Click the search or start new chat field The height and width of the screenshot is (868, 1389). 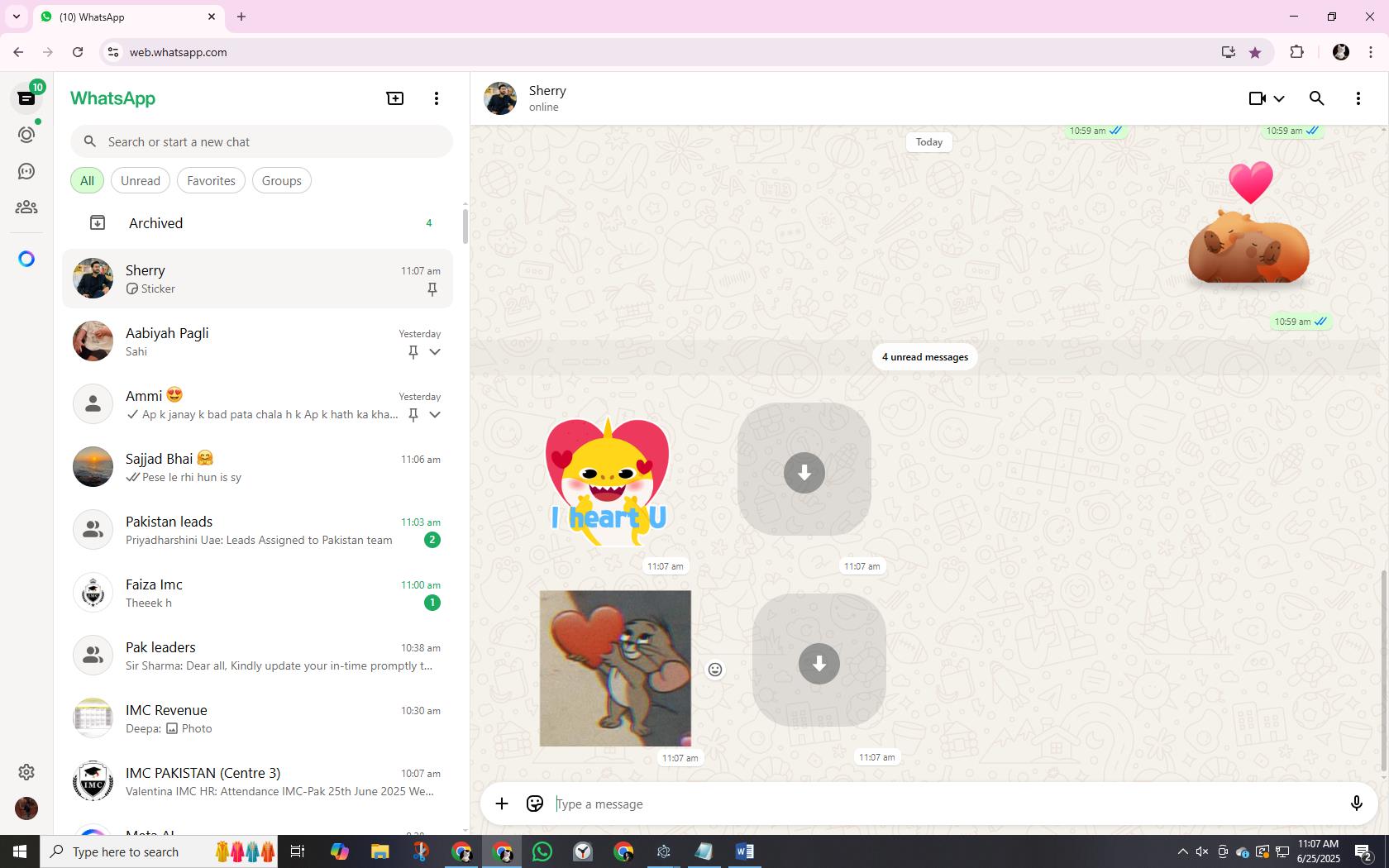[x=262, y=142]
